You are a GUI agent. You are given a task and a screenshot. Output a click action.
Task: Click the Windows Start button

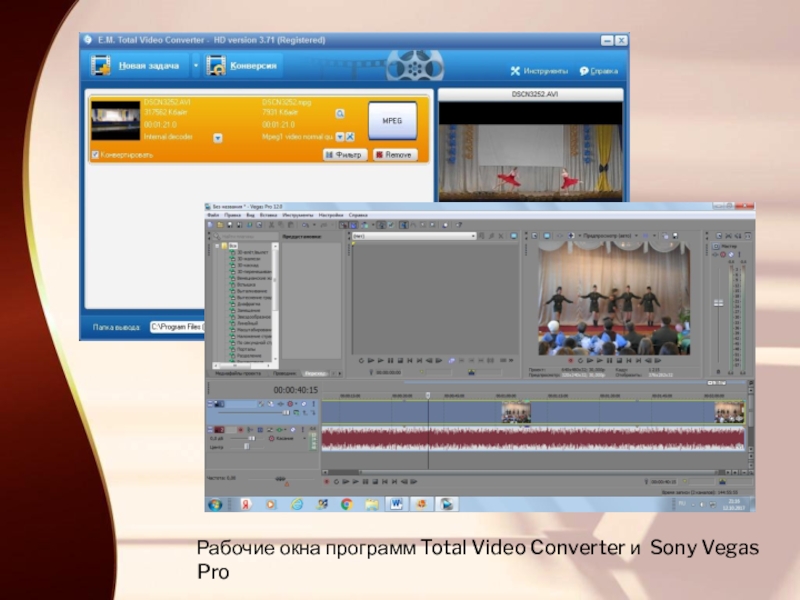[215, 504]
